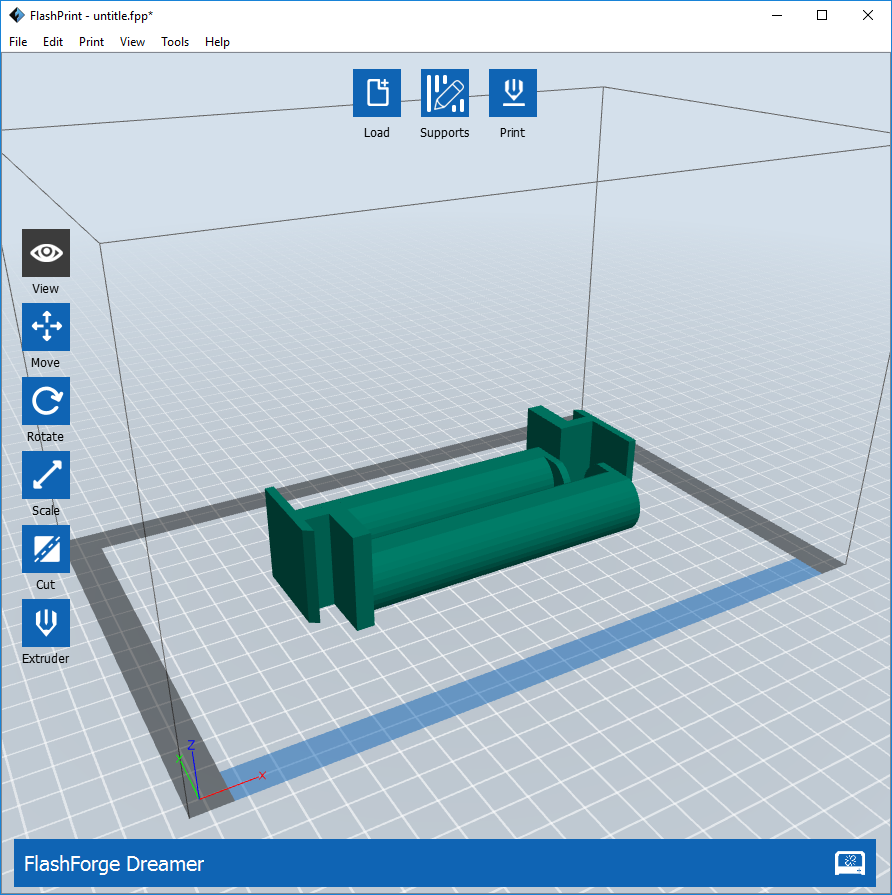This screenshot has height=895, width=892.
Task: Click the printer status icon in bottom bar
Action: tap(850, 863)
